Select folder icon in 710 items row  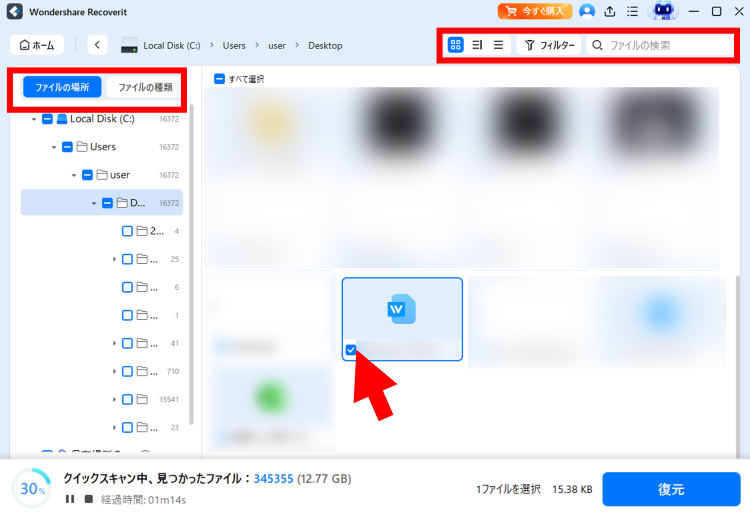(x=142, y=372)
